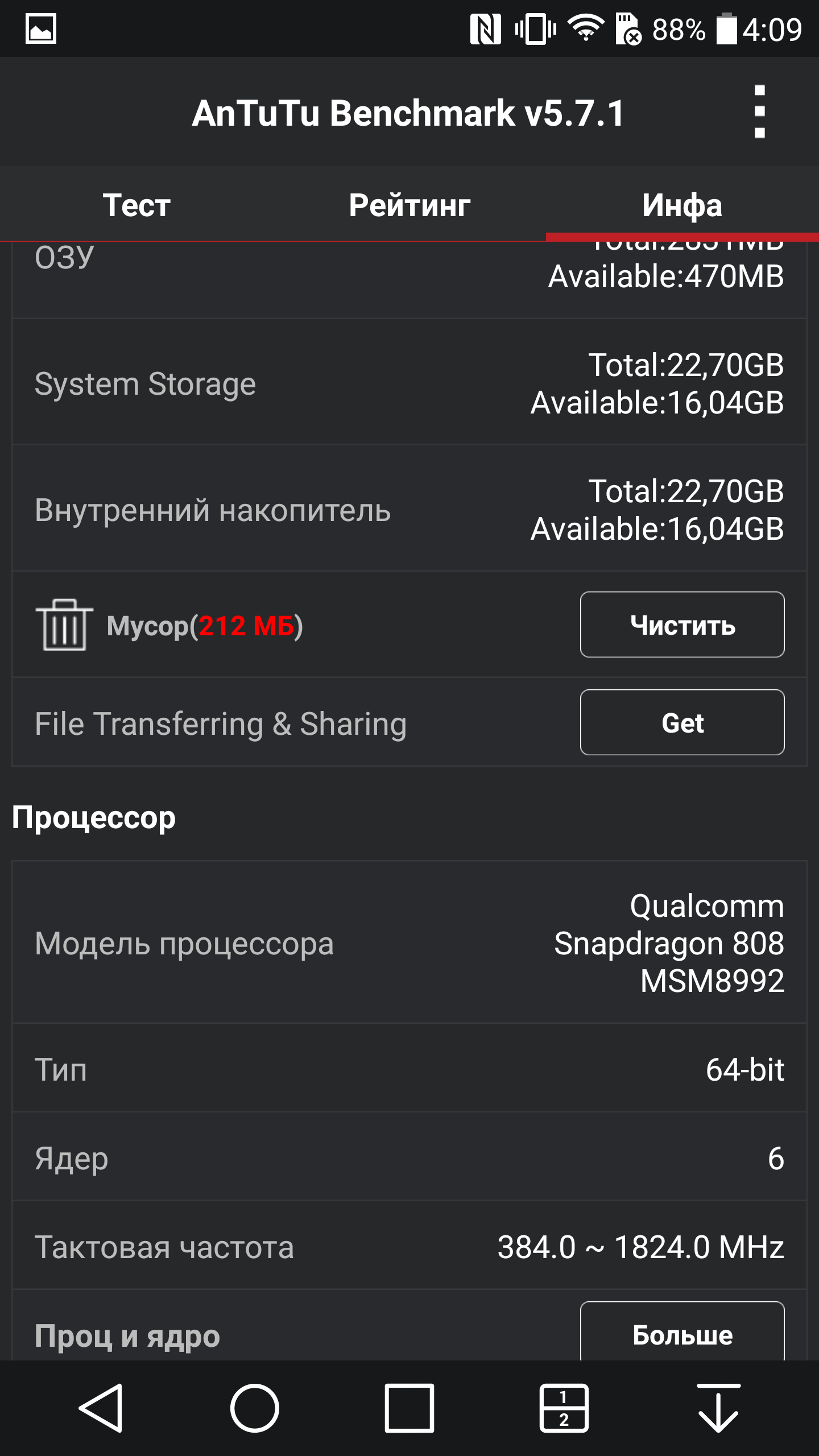This screenshot has height=1456, width=819.
Task: Tap the trash can icon next to Мусор
Action: tap(64, 624)
